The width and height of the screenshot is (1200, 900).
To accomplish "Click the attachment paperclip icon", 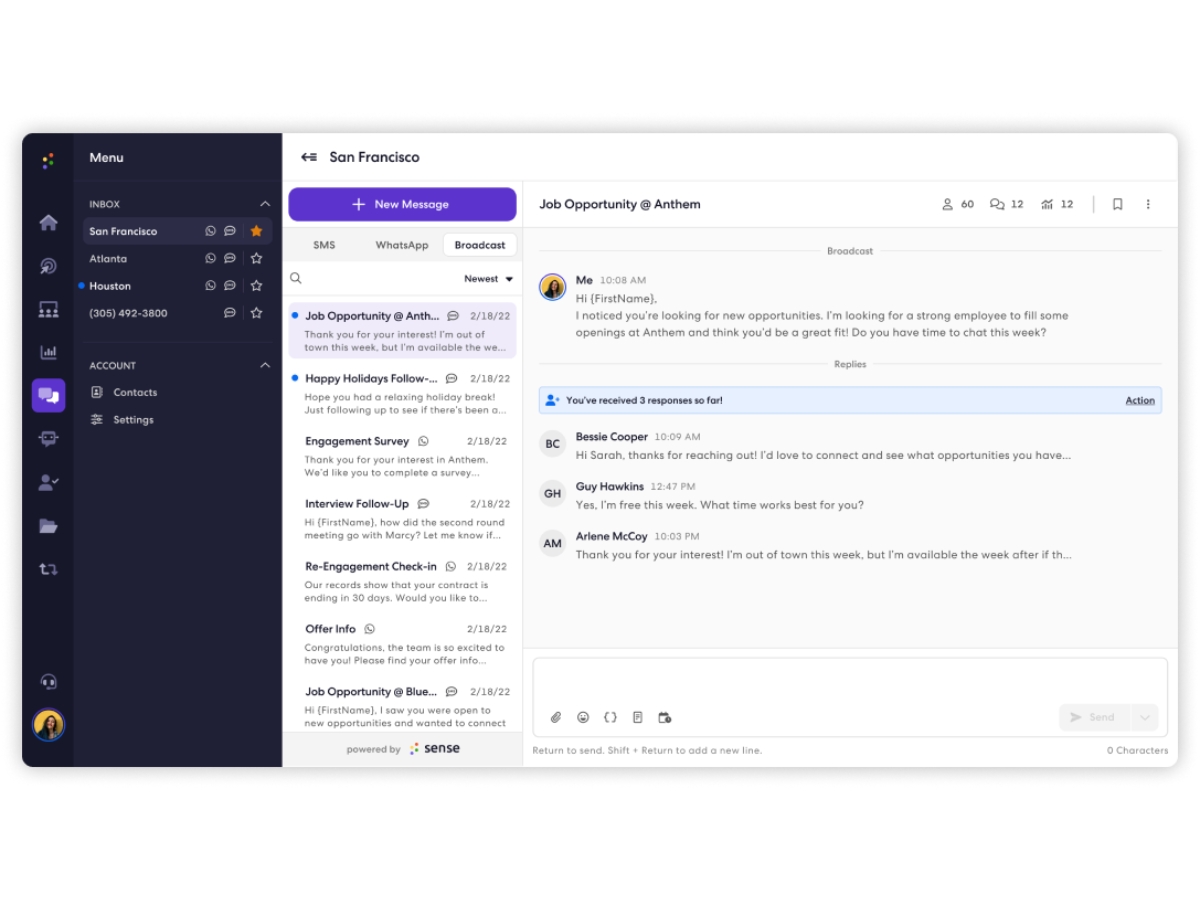I will tap(556, 717).
